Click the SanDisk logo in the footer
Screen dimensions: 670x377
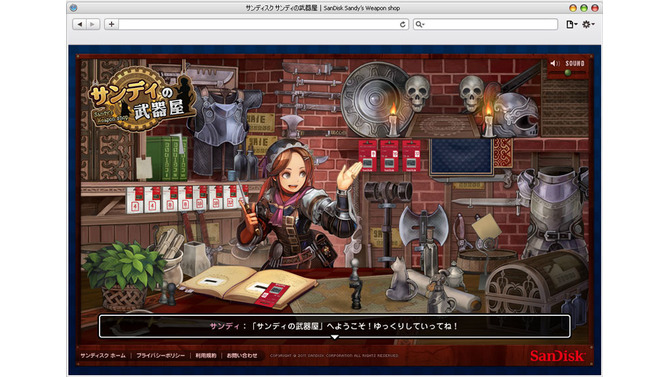point(557,356)
